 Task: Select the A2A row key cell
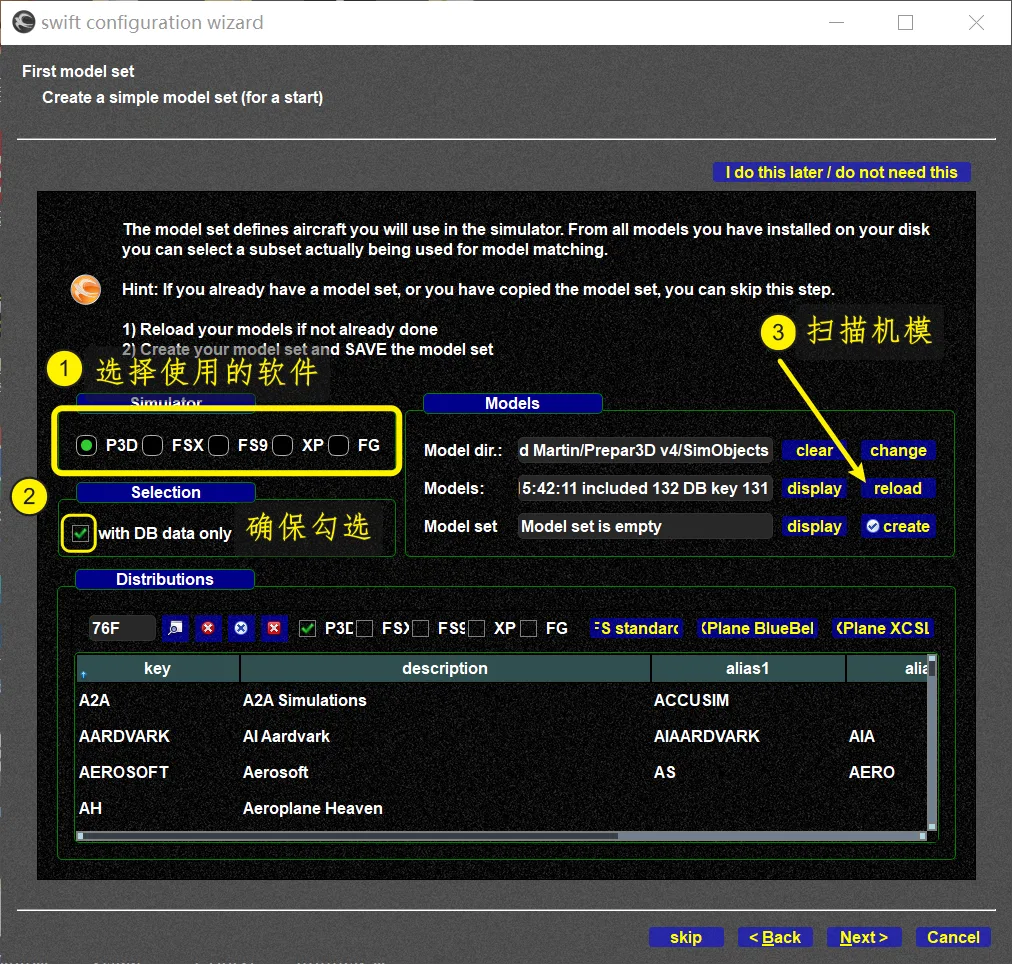pyautogui.click(x=157, y=700)
